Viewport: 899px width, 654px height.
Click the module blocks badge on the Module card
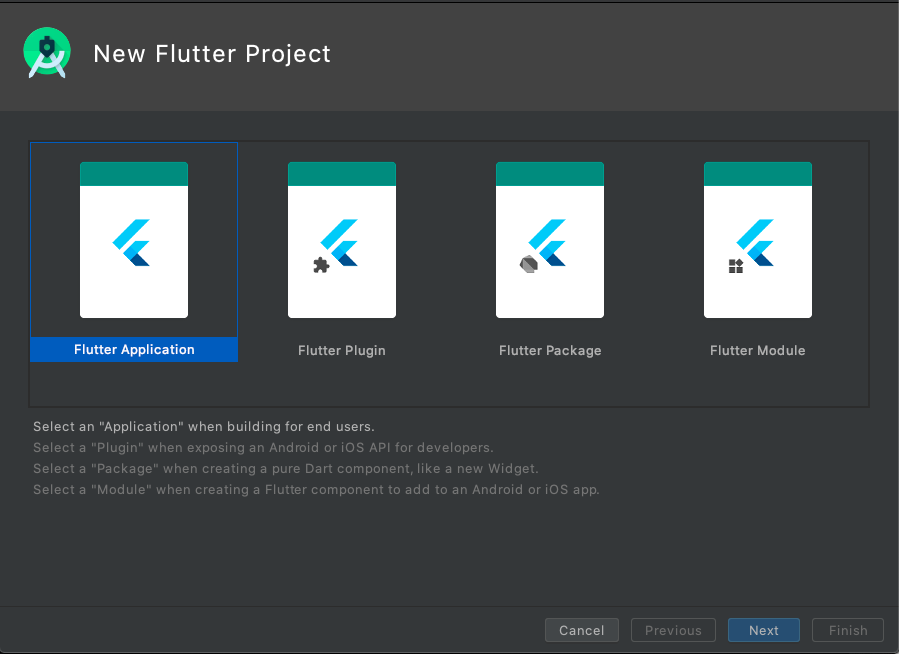pyautogui.click(x=736, y=266)
